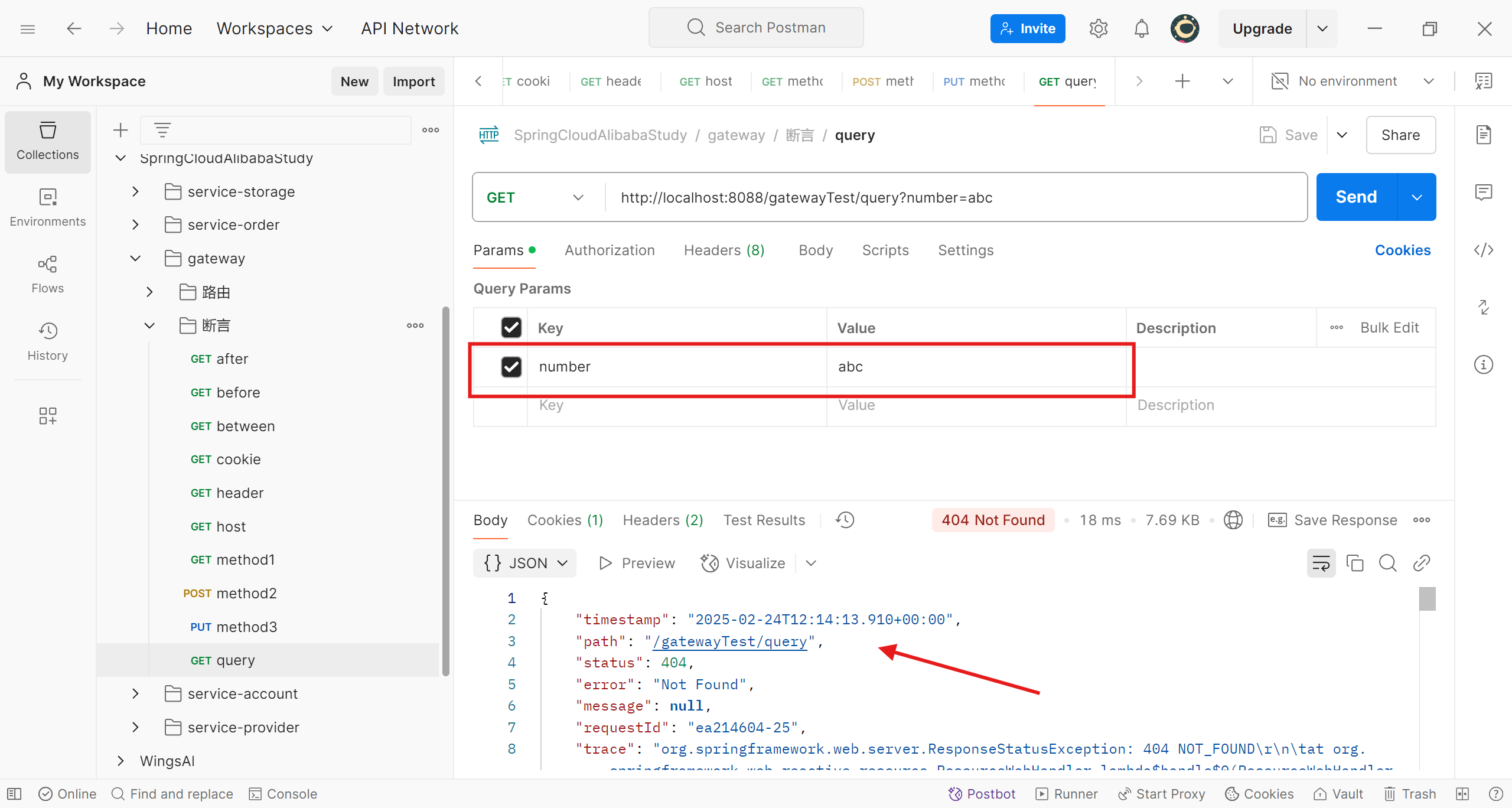Expand the service-storage folder
The height and width of the screenshot is (808, 1512).
(135, 191)
